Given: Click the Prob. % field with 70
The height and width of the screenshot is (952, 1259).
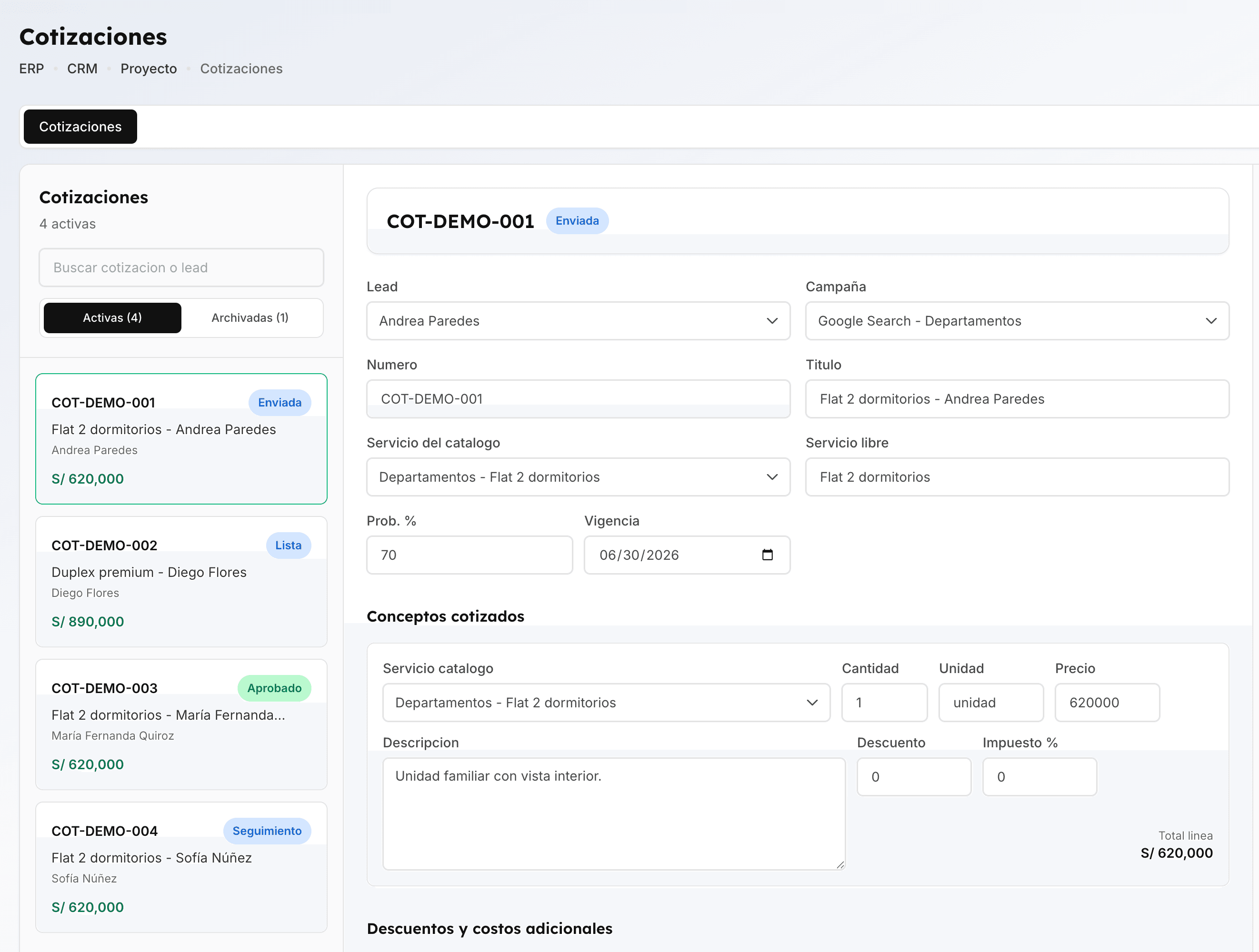Looking at the screenshot, I should coord(470,555).
